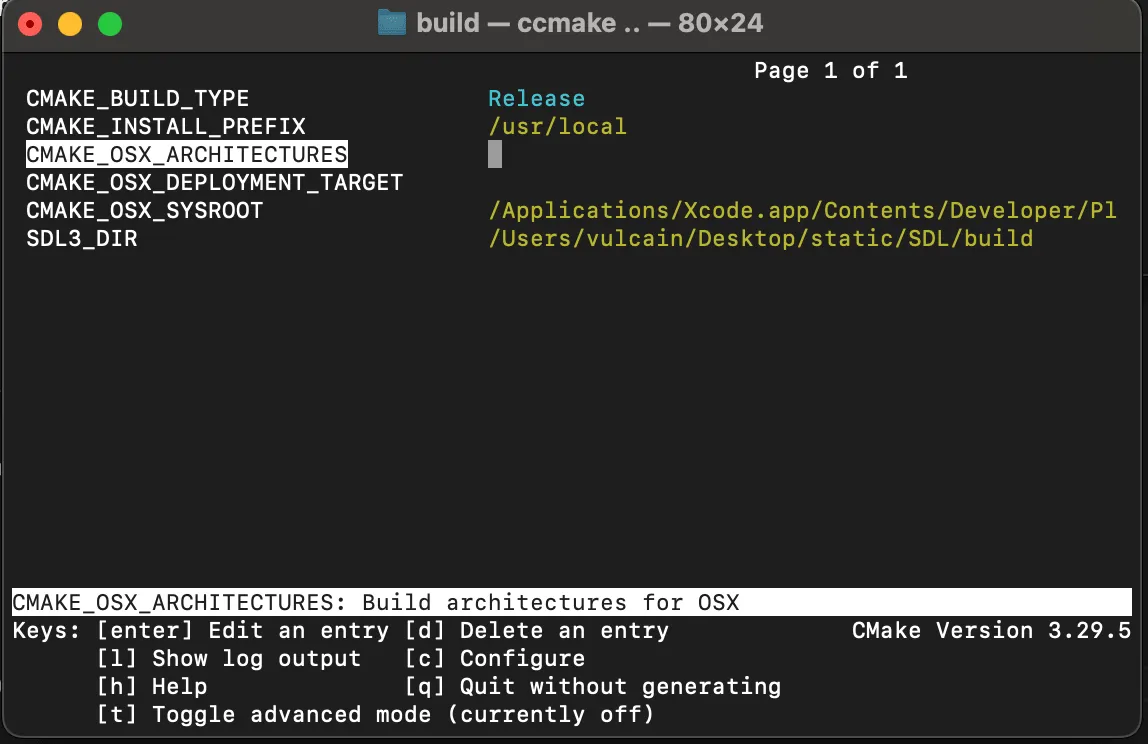Click the [q] Quit without generating hint
Viewport: 1148px width, 744px height.
(x=593, y=685)
